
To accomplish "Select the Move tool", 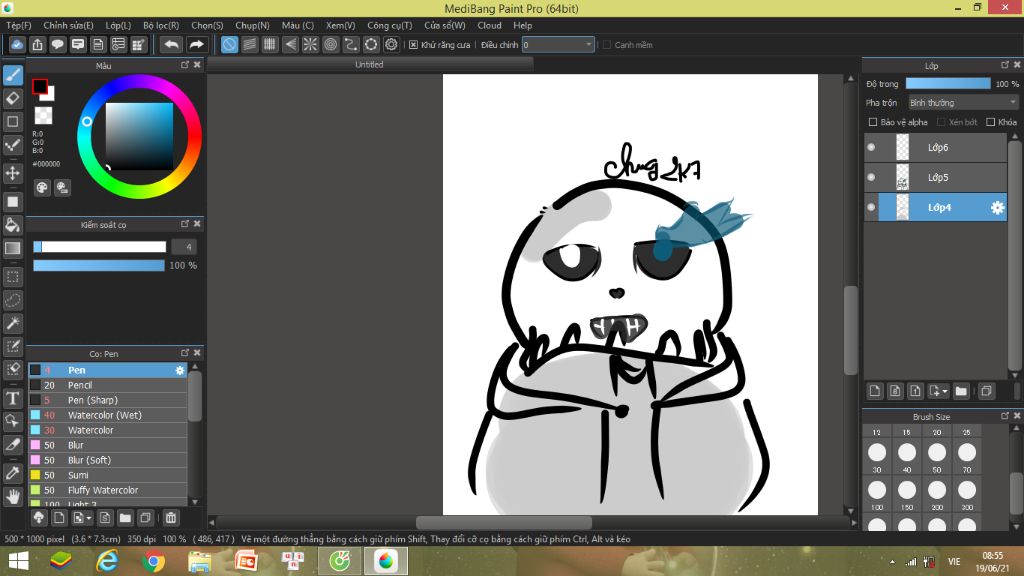I will pos(12,173).
